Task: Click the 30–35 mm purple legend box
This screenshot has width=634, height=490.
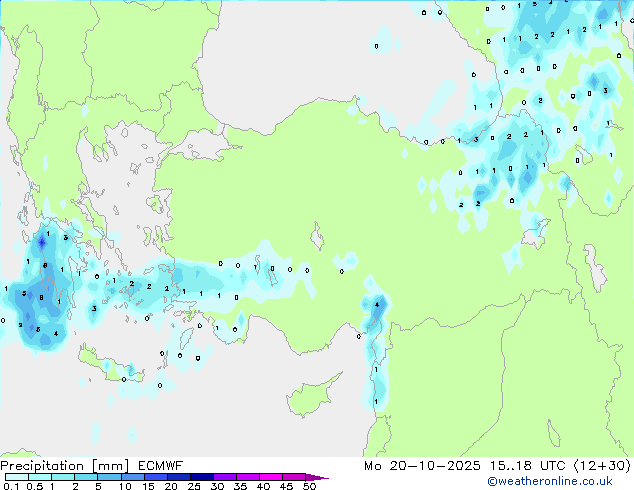Action: pos(225,477)
